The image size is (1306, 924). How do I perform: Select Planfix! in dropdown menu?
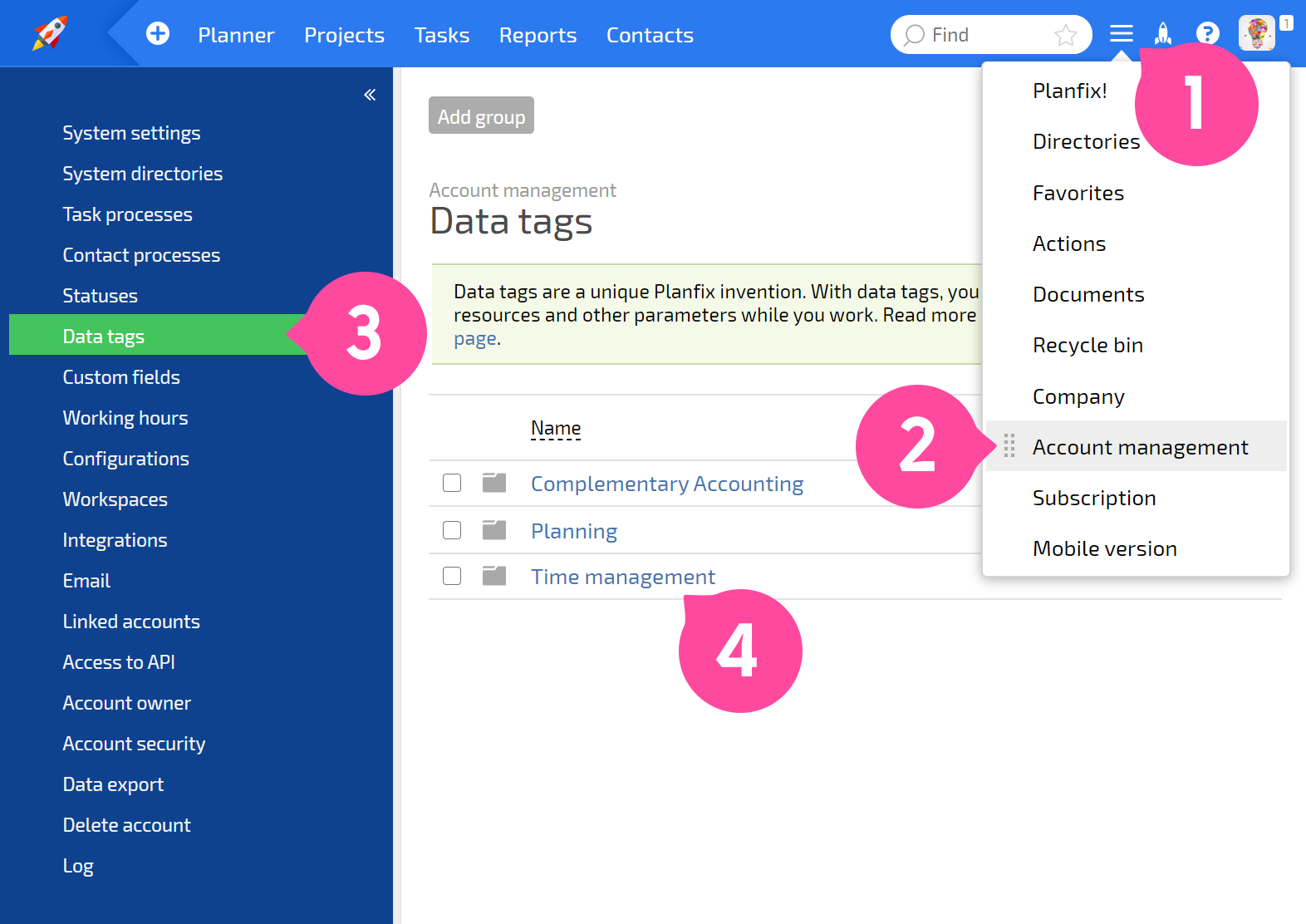[x=1070, y=91]
